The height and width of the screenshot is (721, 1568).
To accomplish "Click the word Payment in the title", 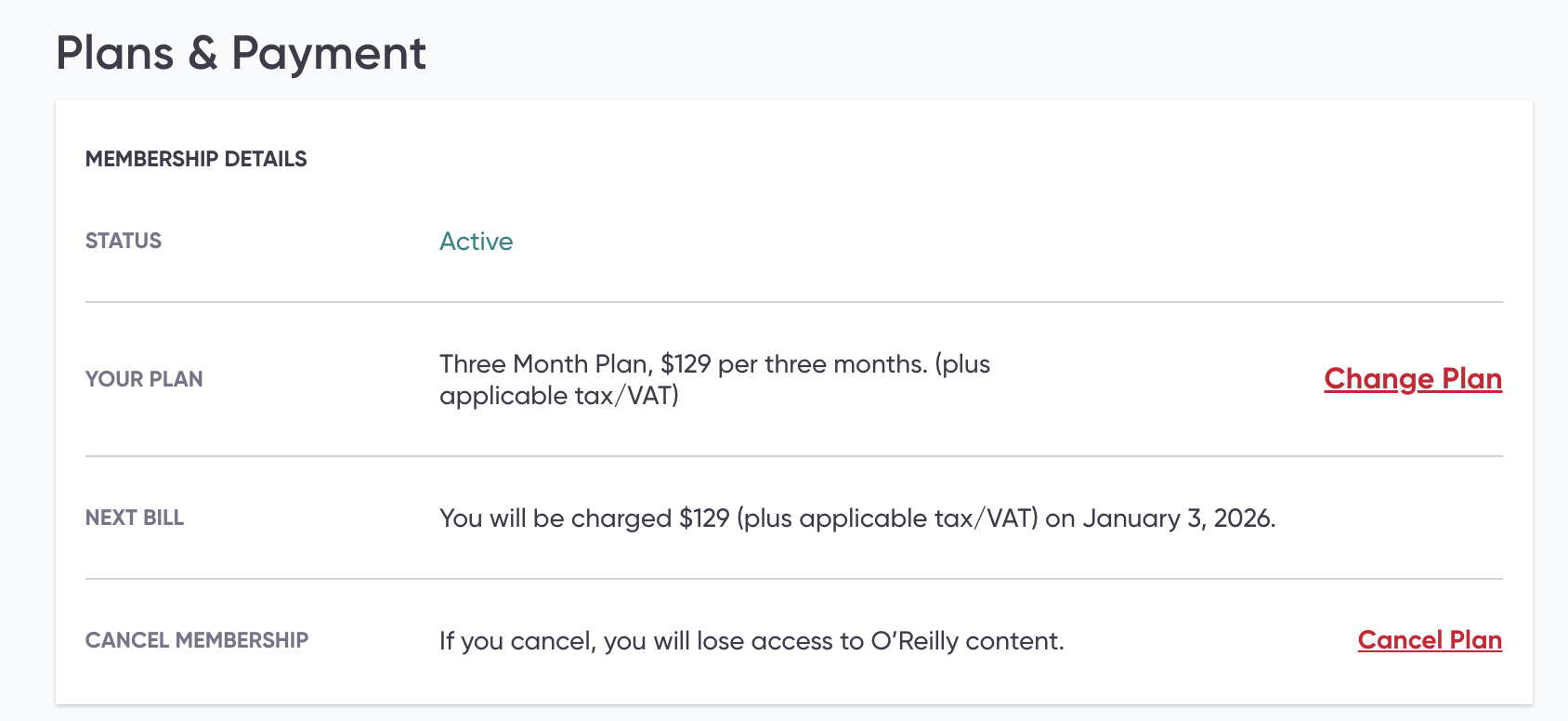I will point(329,53).
